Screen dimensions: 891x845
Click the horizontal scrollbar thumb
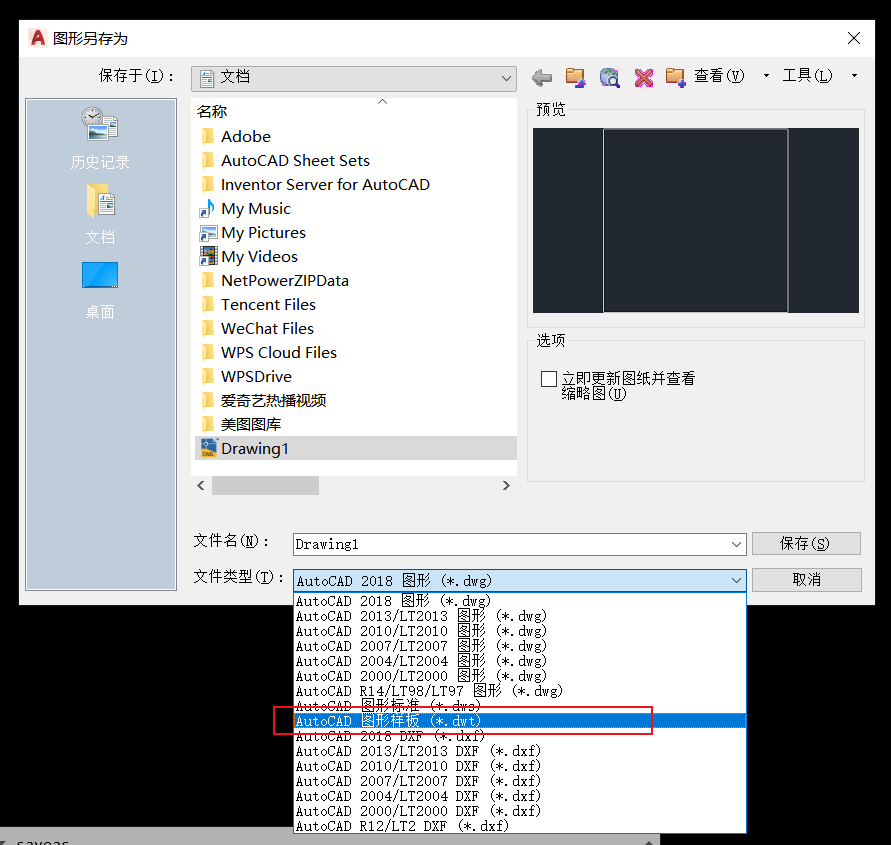click(x=265, y=486)
